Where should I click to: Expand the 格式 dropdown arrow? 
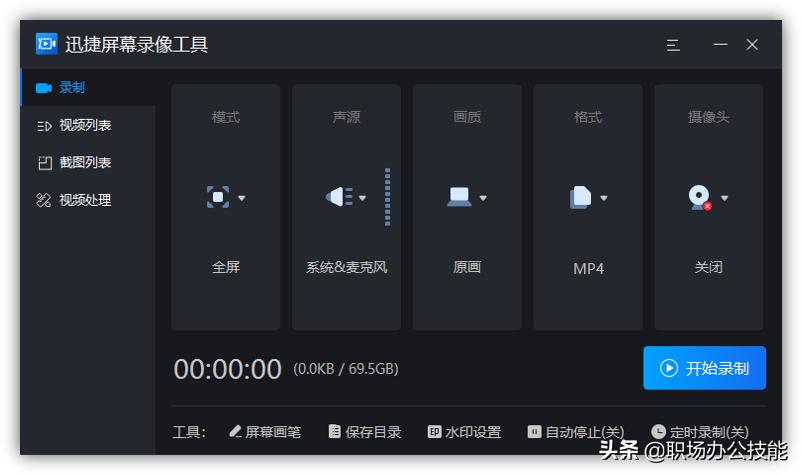pyautogui.click(x=604, y=198)
